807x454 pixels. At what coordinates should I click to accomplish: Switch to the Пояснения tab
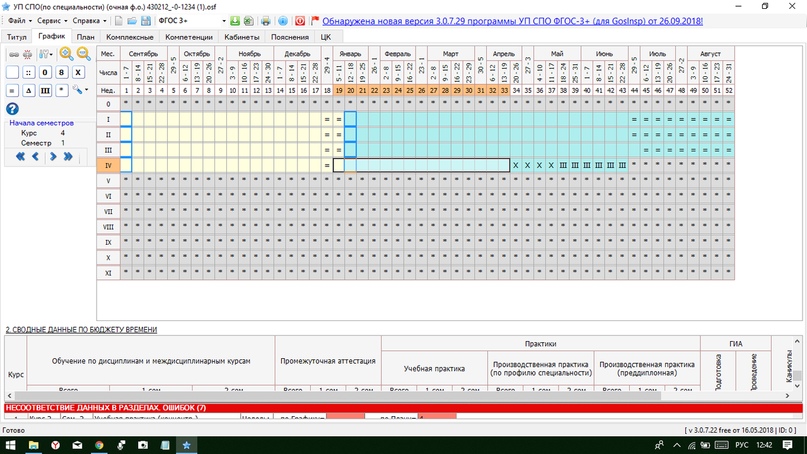pyautogui.click(x=290, y=37)
